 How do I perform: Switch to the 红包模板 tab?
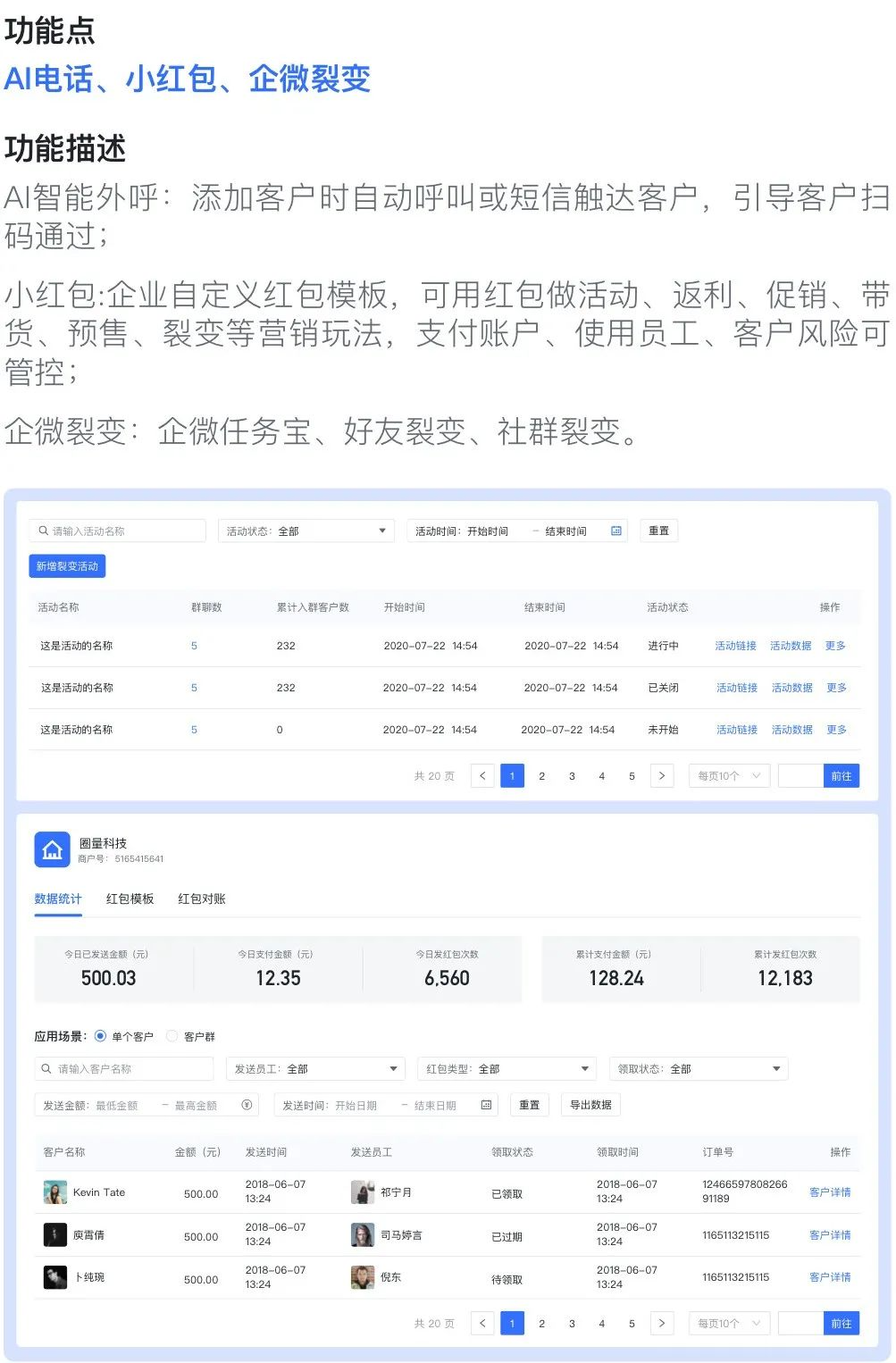pos(130,899)
